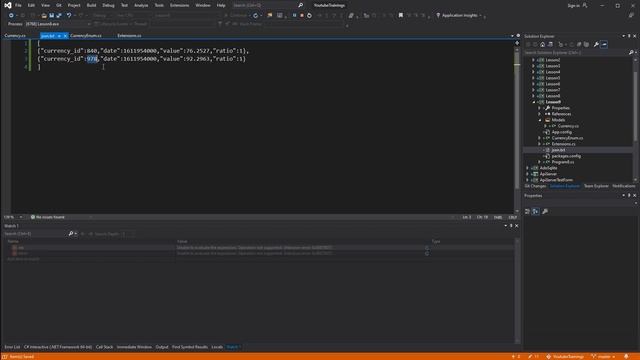Click the Live Share feedback icon
Image resolution: width=640 pixels, height=360 pixels.
631,16
